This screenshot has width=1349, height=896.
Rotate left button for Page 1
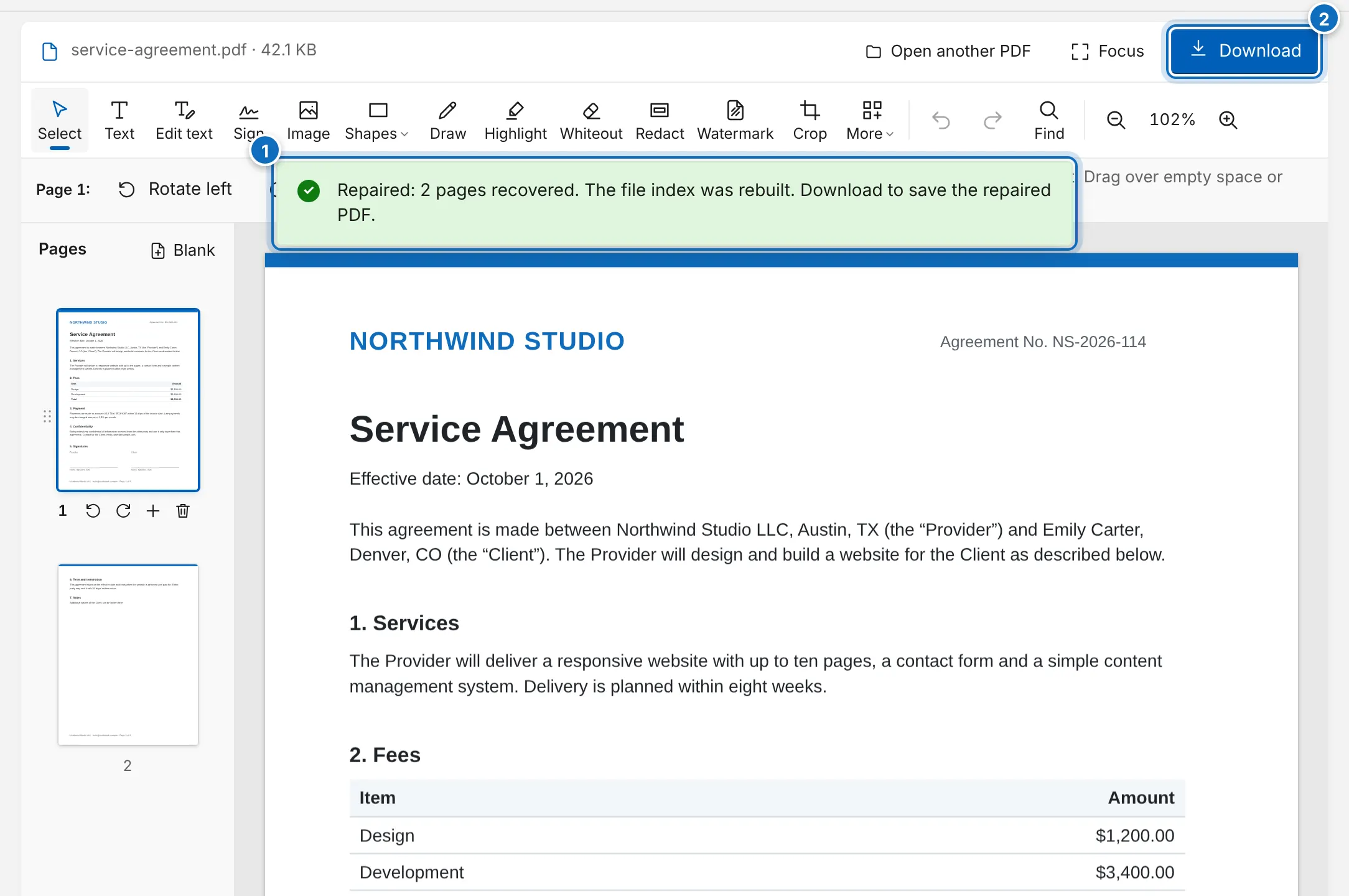pos(175,189)
